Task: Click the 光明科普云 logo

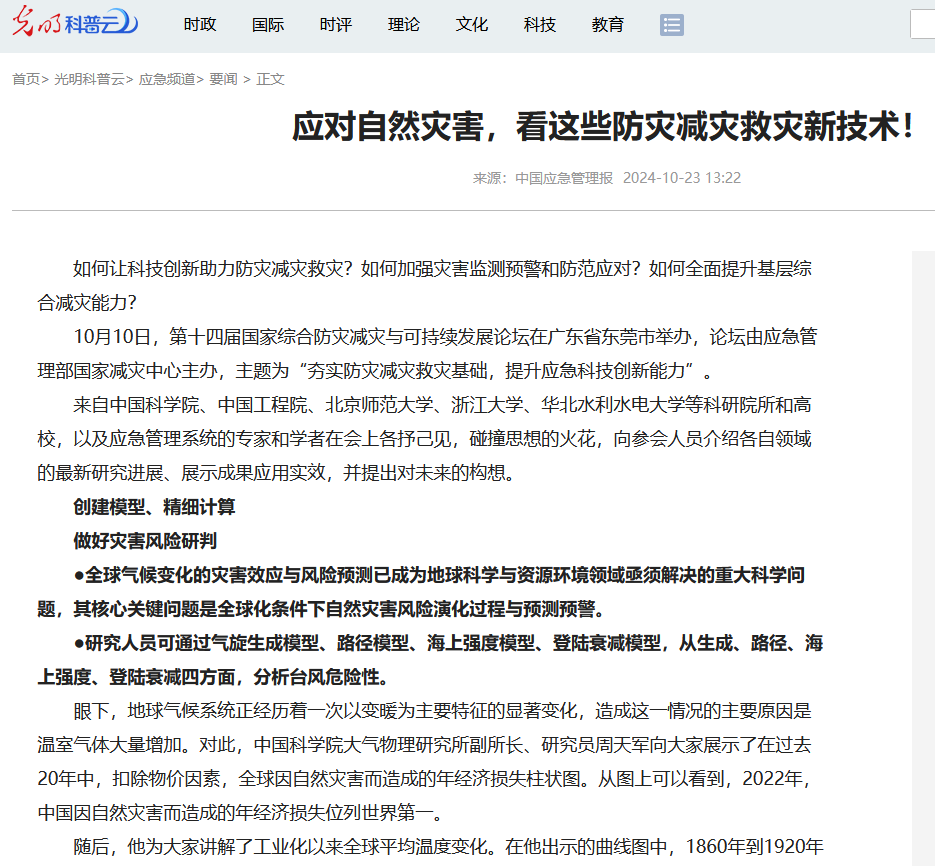Action: pos(75,25)
